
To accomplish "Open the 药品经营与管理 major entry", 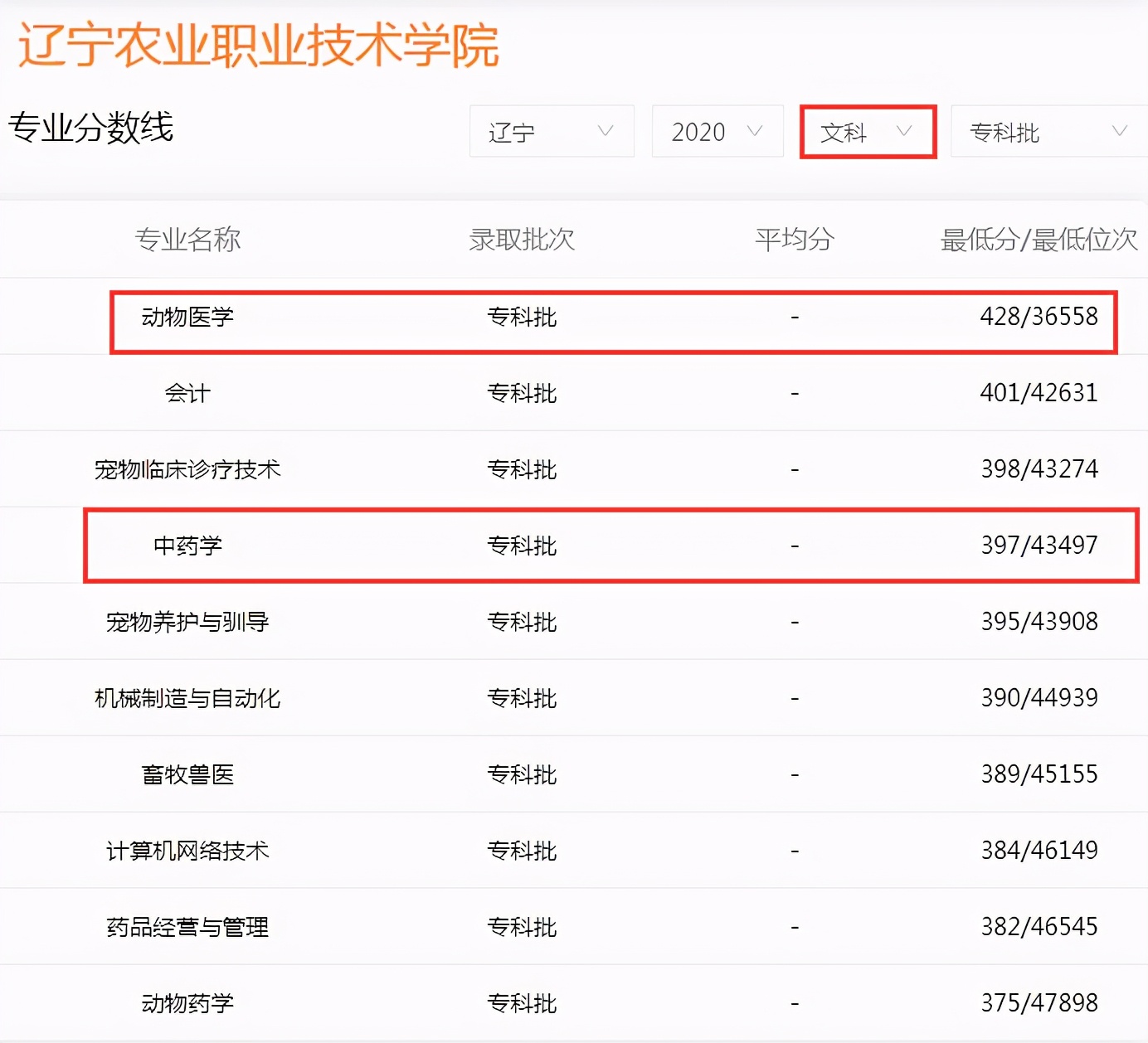I will 187,926.
